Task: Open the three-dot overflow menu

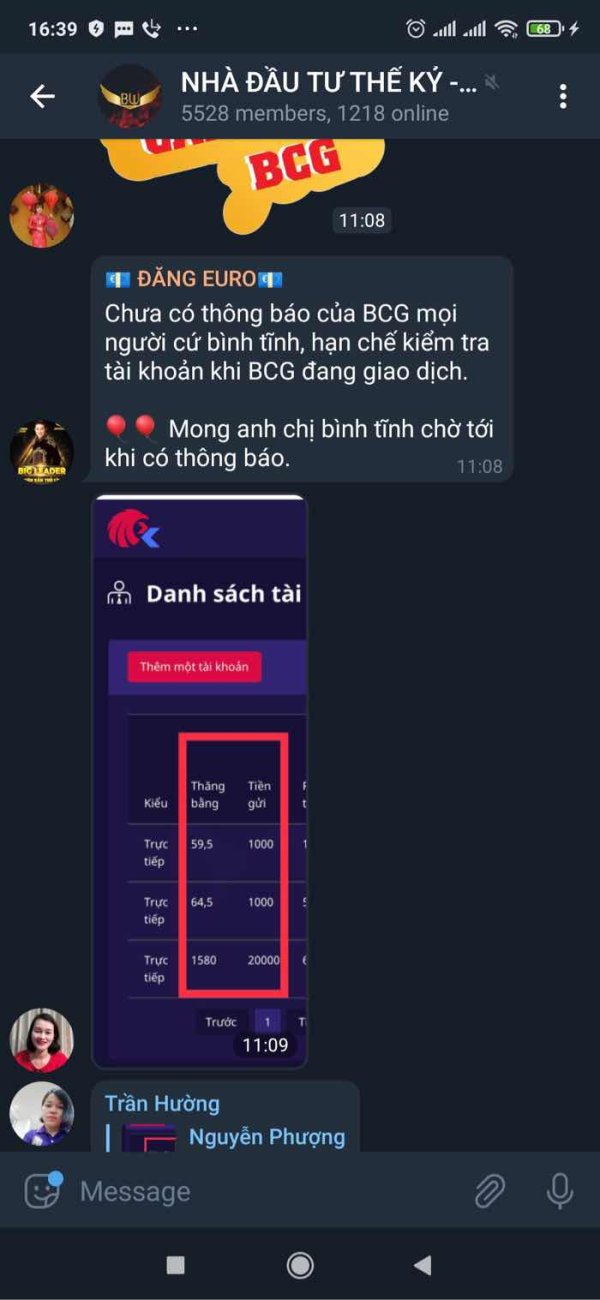Action: click(563, 96)
